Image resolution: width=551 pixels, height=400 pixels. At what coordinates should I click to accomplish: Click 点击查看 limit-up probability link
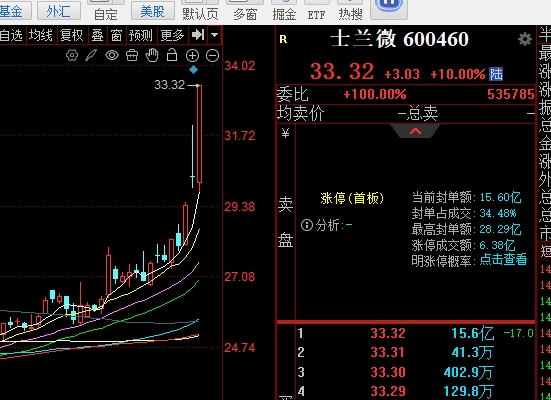pyautogui.click(x=503, y=259)
